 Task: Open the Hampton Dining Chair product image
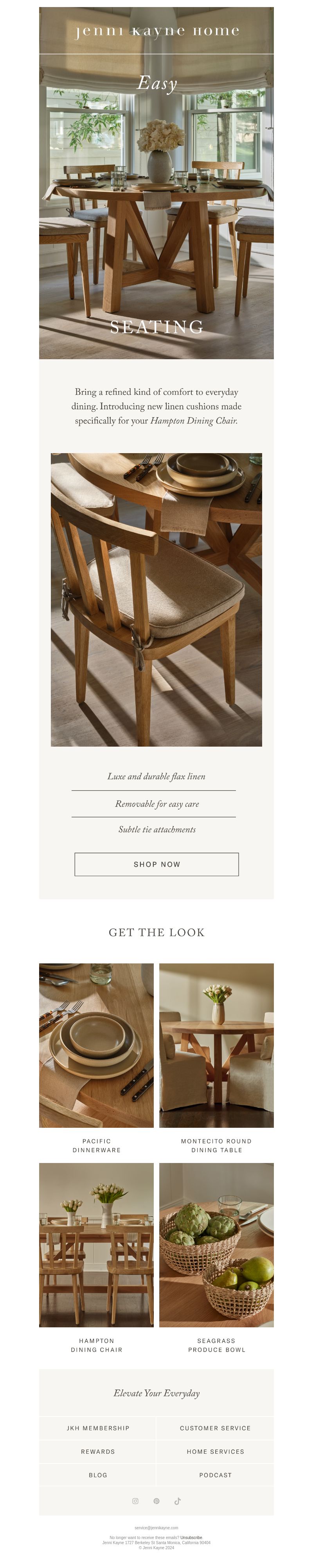96,1245
